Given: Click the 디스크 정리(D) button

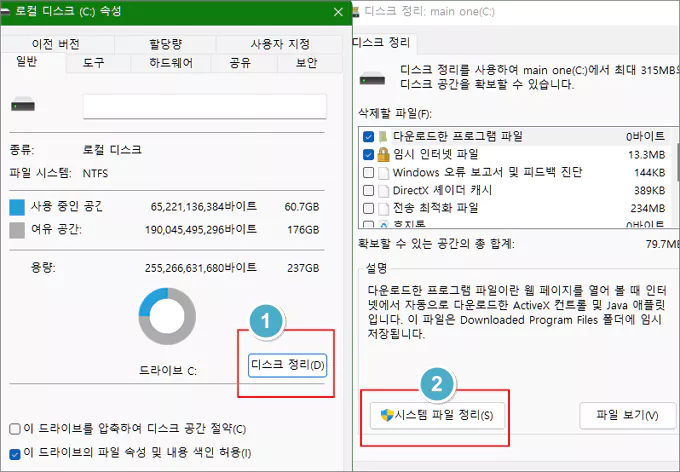Looking at the screenshot, I should [x=287, y=365].
